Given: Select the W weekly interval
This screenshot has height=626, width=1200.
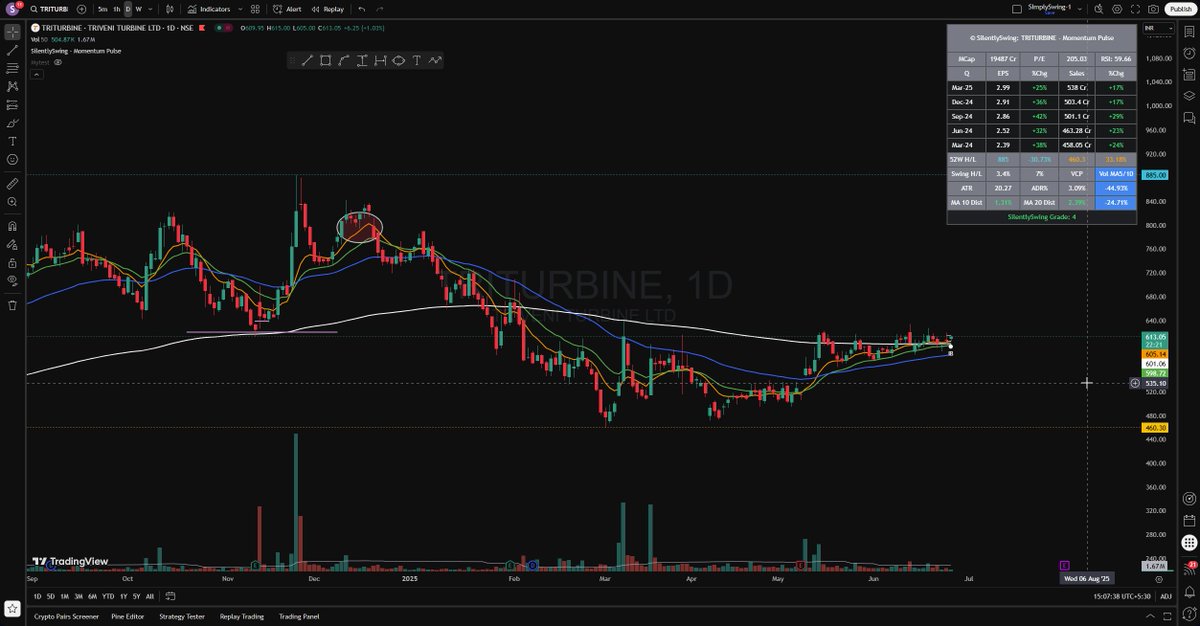Looking at the screenshot, I should tap(138, 9).
